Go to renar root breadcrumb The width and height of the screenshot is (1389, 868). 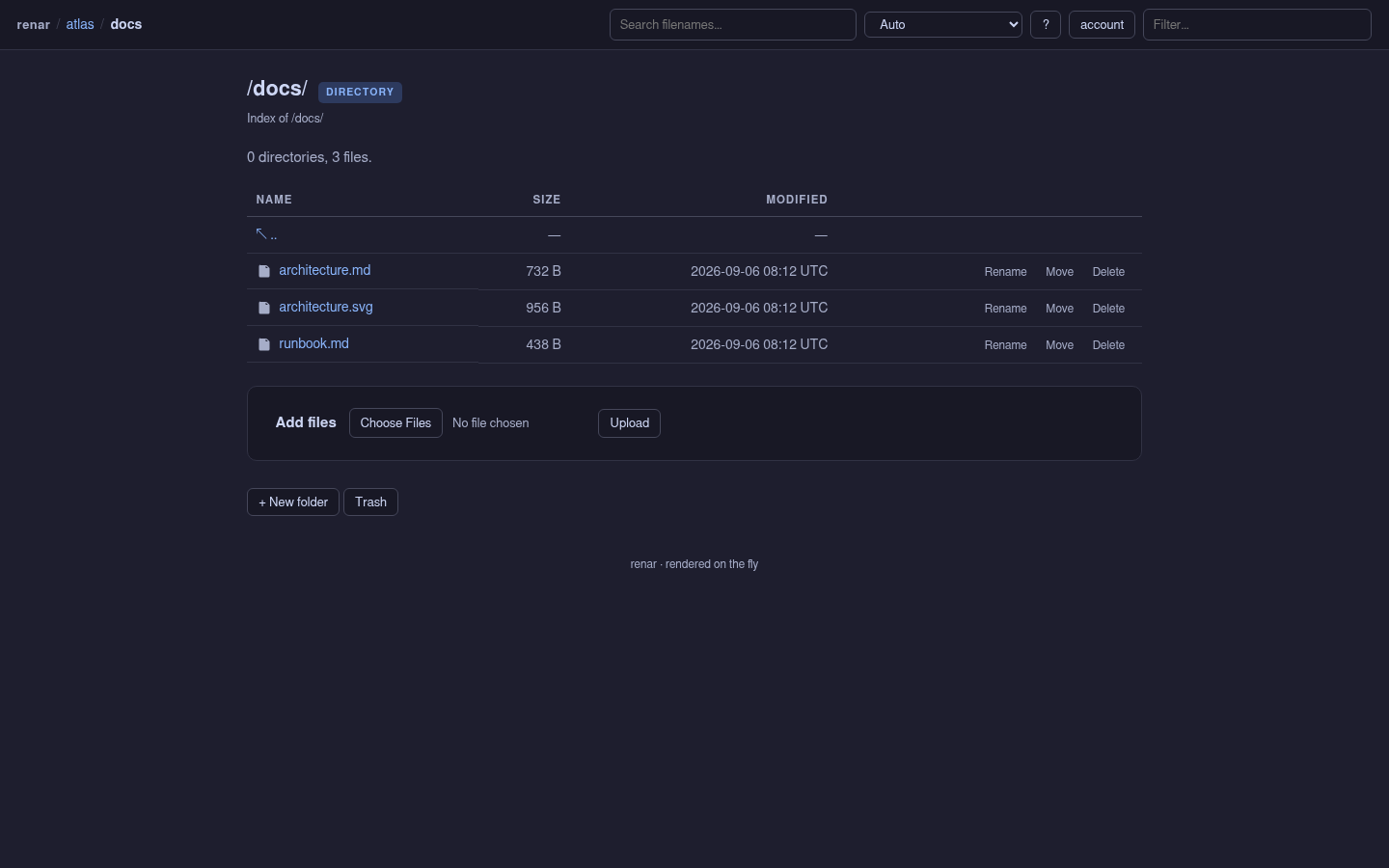34,24
